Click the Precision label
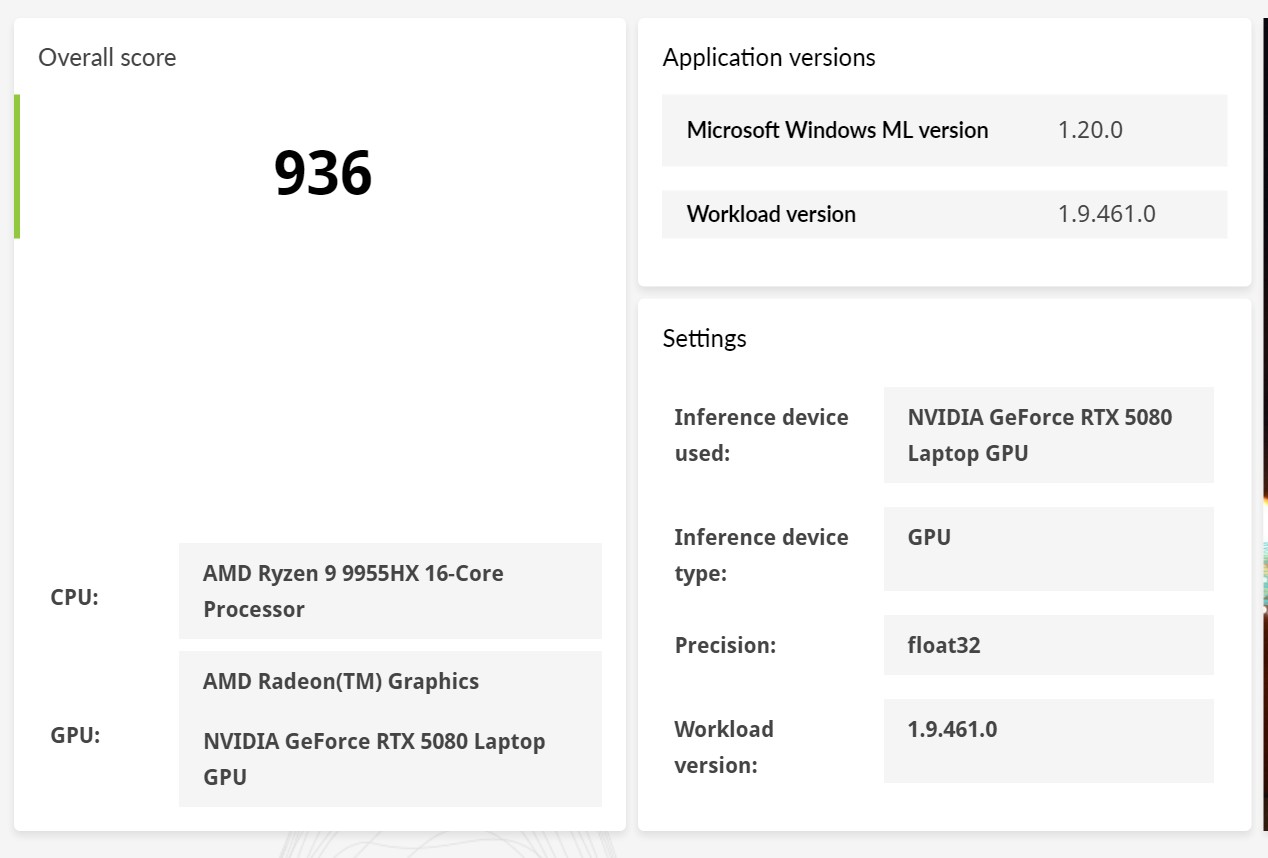 (725, 645)
